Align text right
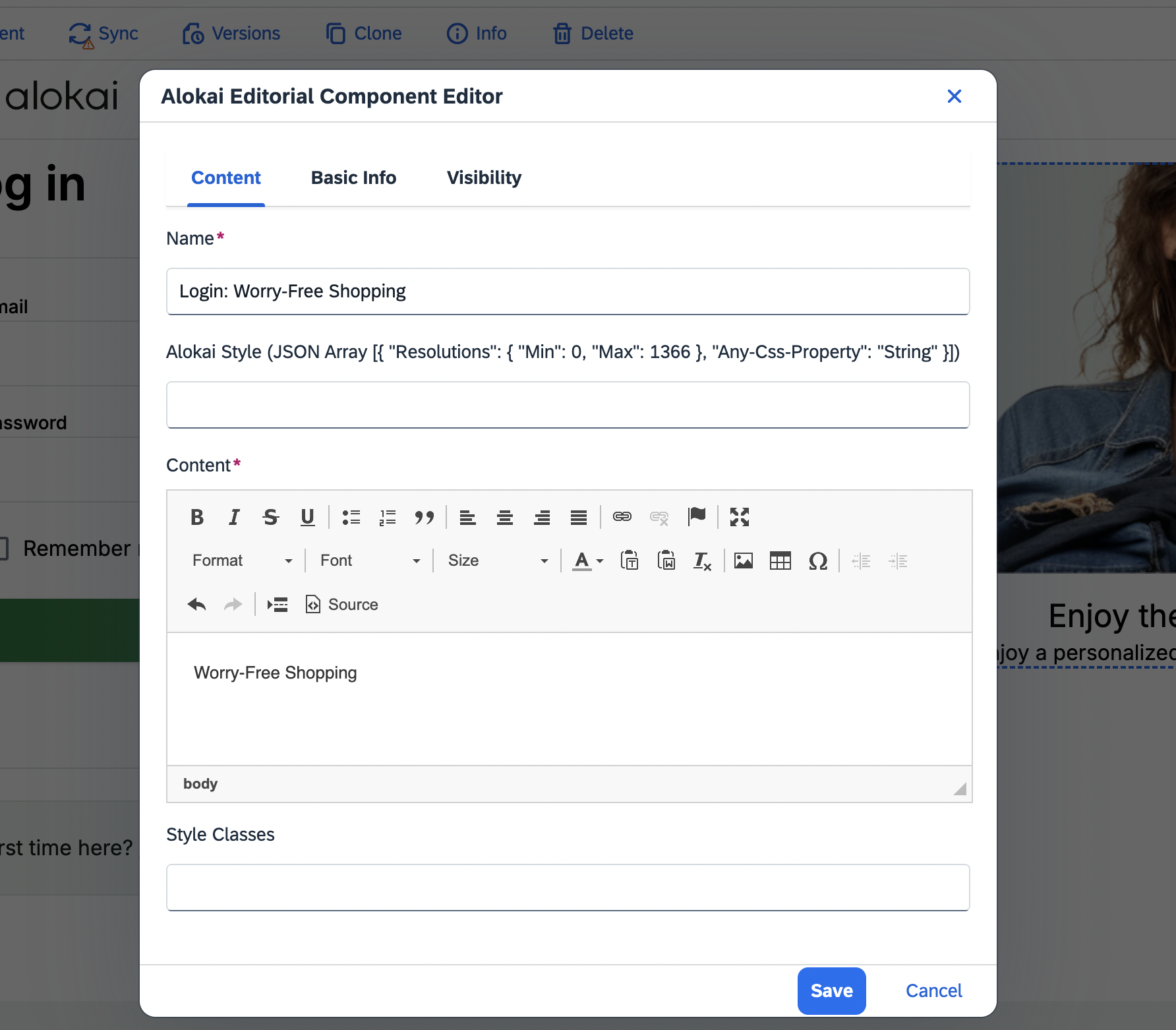Viewport: 1176px width, 1030px height. (542, 517)
